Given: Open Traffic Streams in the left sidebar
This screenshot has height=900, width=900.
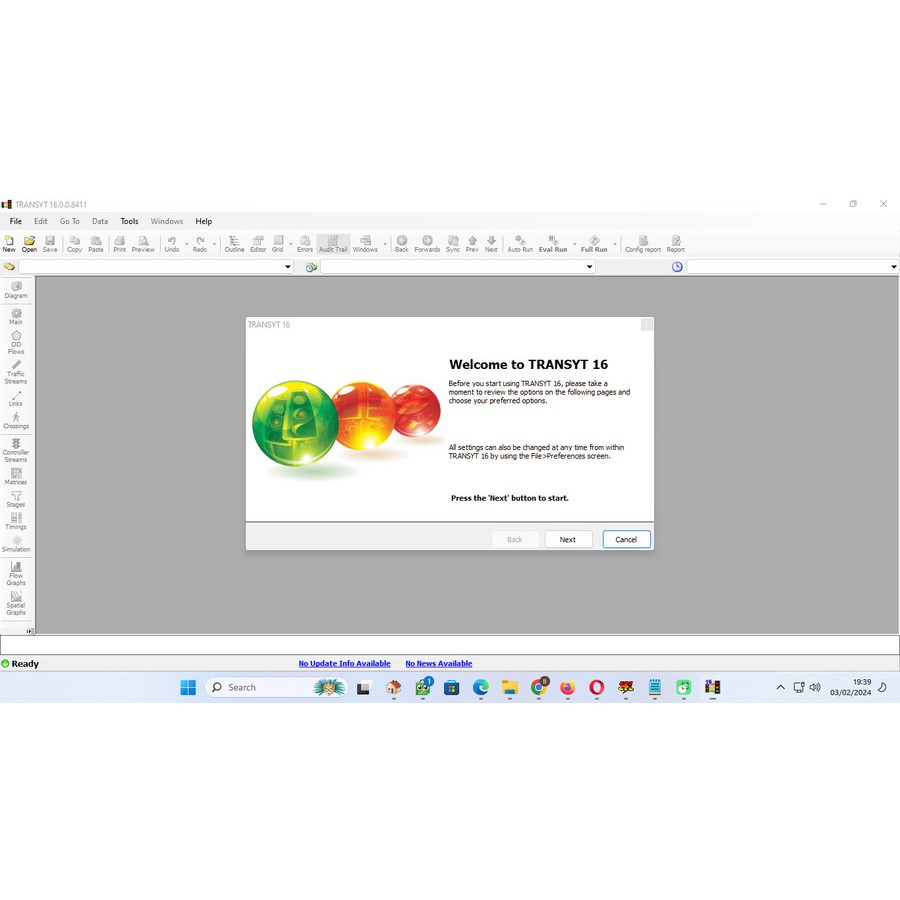Looking at the screenshot, I should pos(16,373).
